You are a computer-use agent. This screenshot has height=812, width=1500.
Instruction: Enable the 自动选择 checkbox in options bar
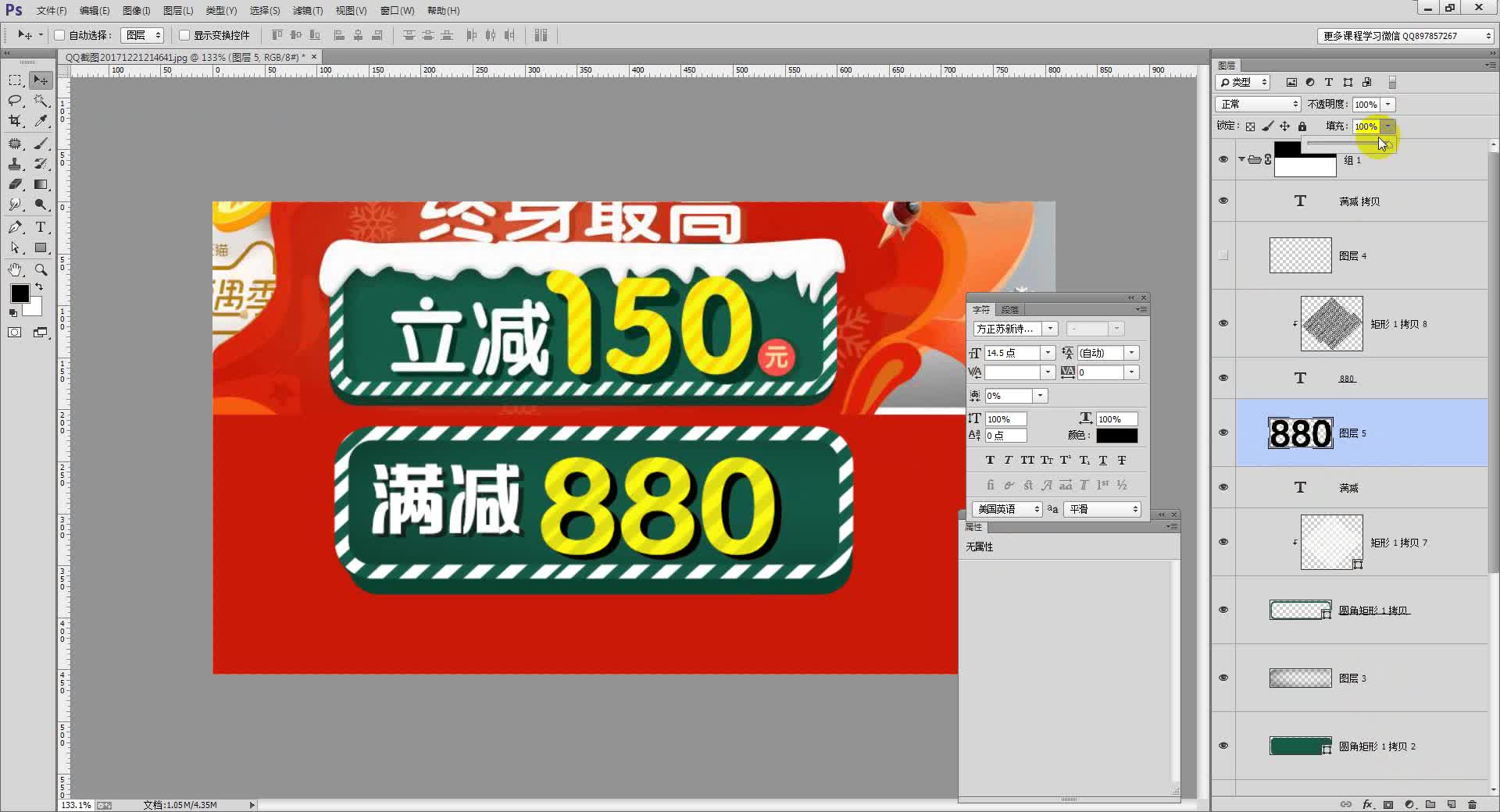[59, 34]
